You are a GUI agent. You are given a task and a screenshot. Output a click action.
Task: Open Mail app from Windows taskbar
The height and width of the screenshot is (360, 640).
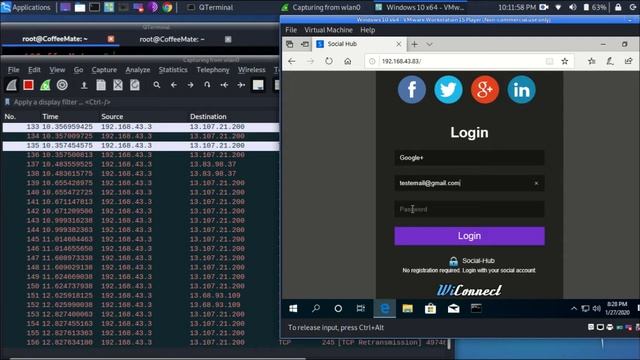coord(453,309)
